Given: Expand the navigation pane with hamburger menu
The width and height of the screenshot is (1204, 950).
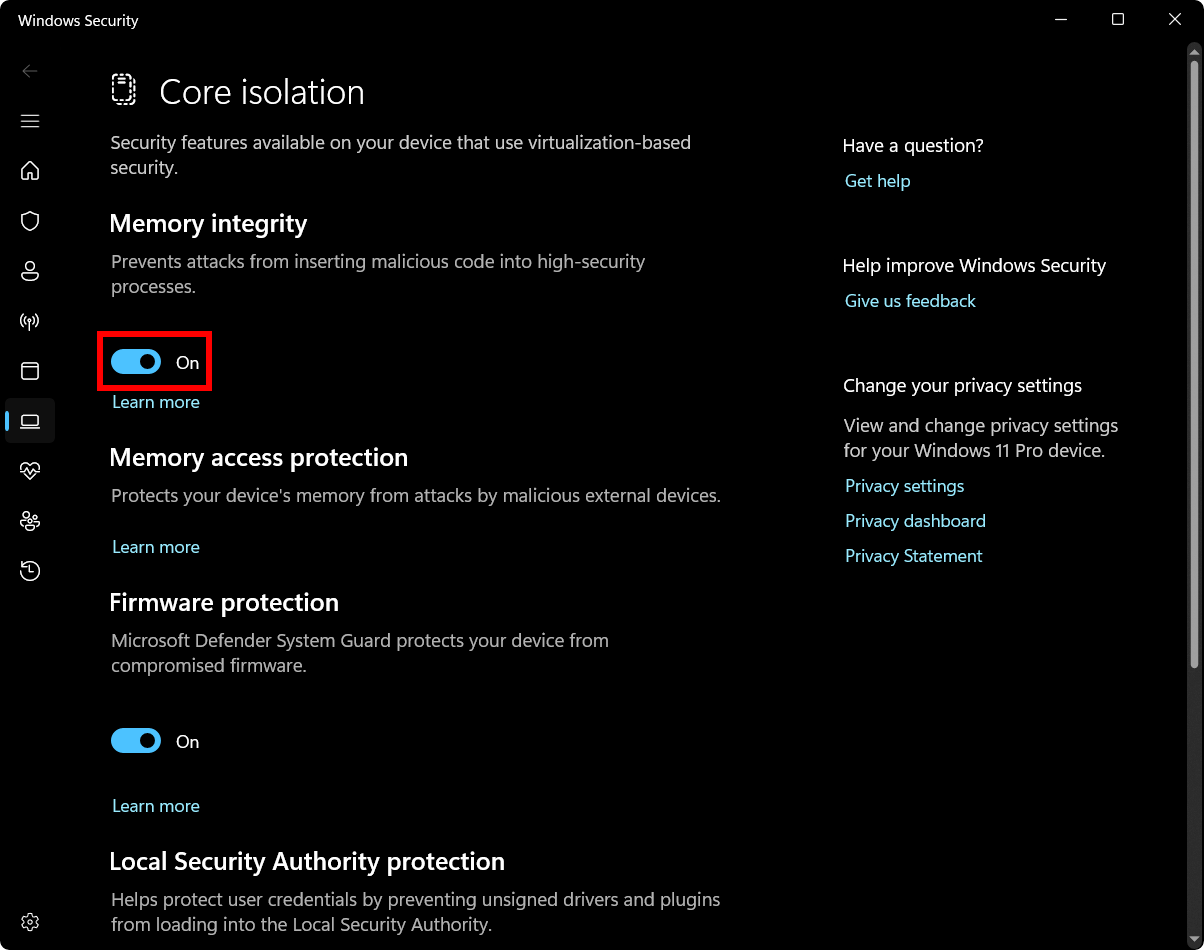Looking at the screenshot, I should click(30, 120).
